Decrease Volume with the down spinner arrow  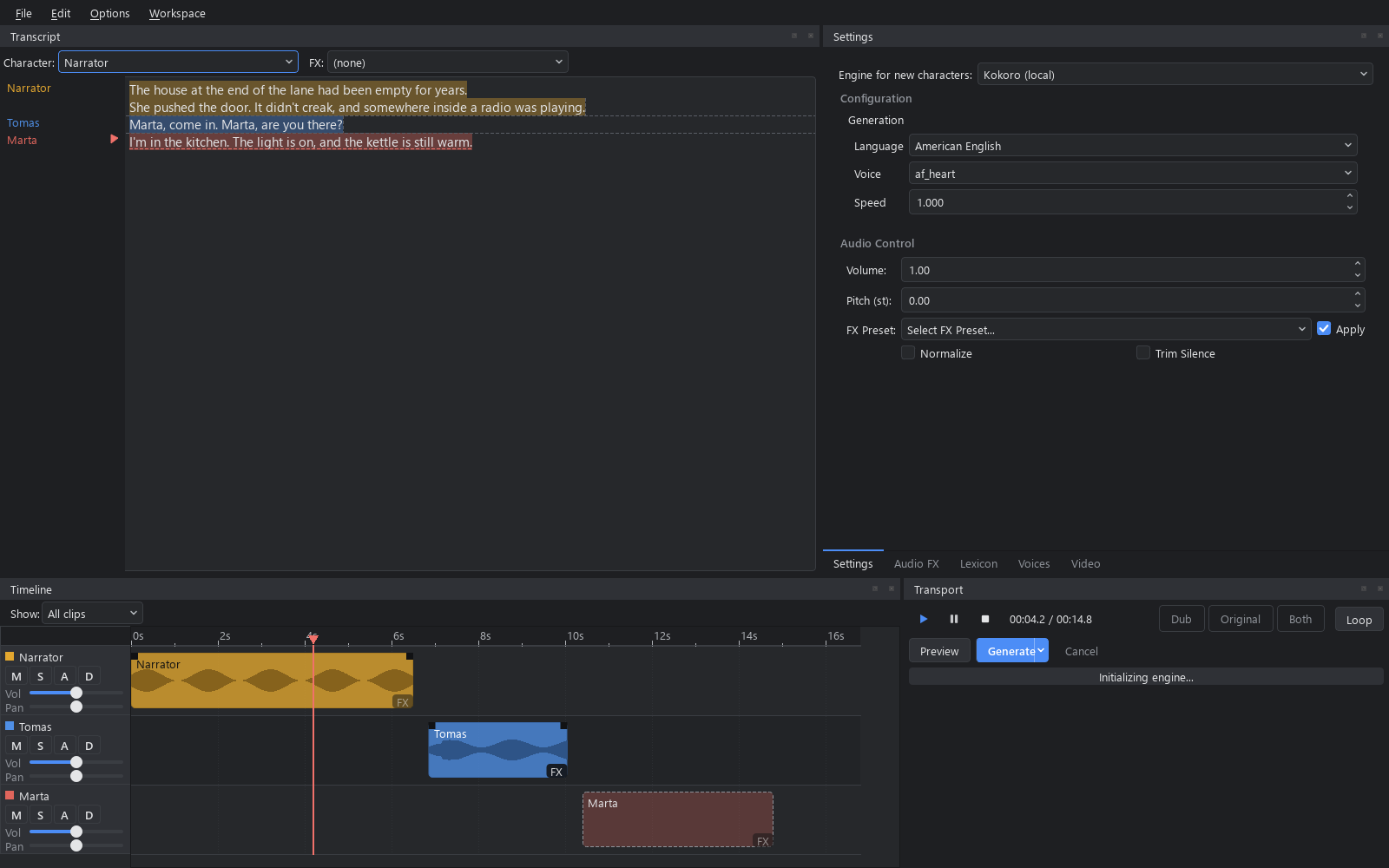point(1358,275)
